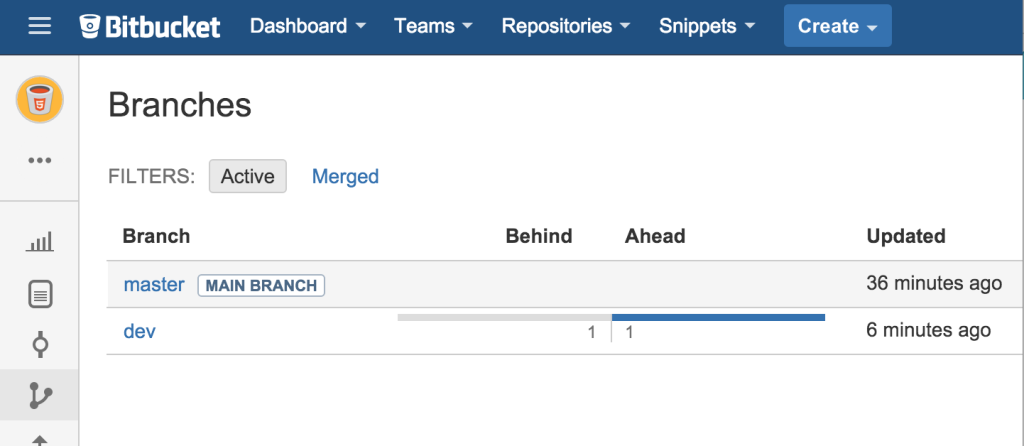The width and height of the screenshot is (1024, 446).
Task: Open the Commits icon in sidebar
Action: point(40,345)
